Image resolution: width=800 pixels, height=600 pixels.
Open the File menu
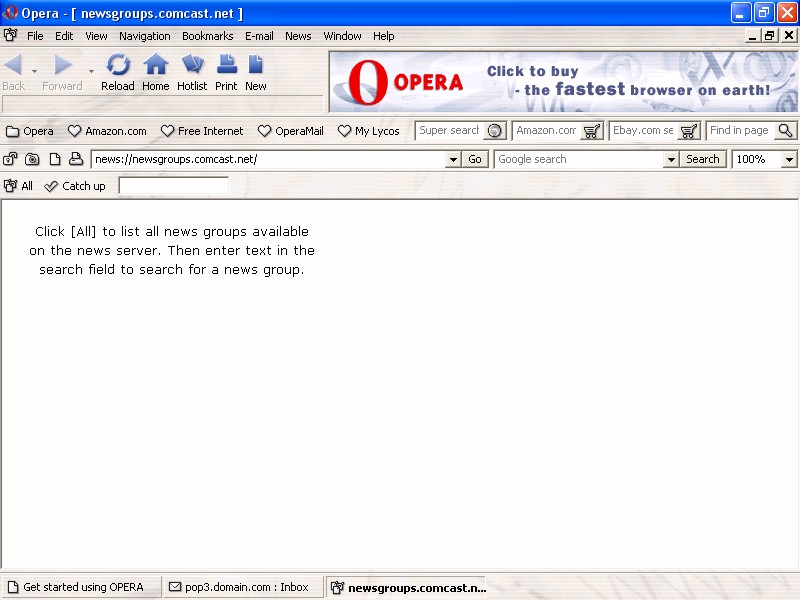tap(35, 36)
